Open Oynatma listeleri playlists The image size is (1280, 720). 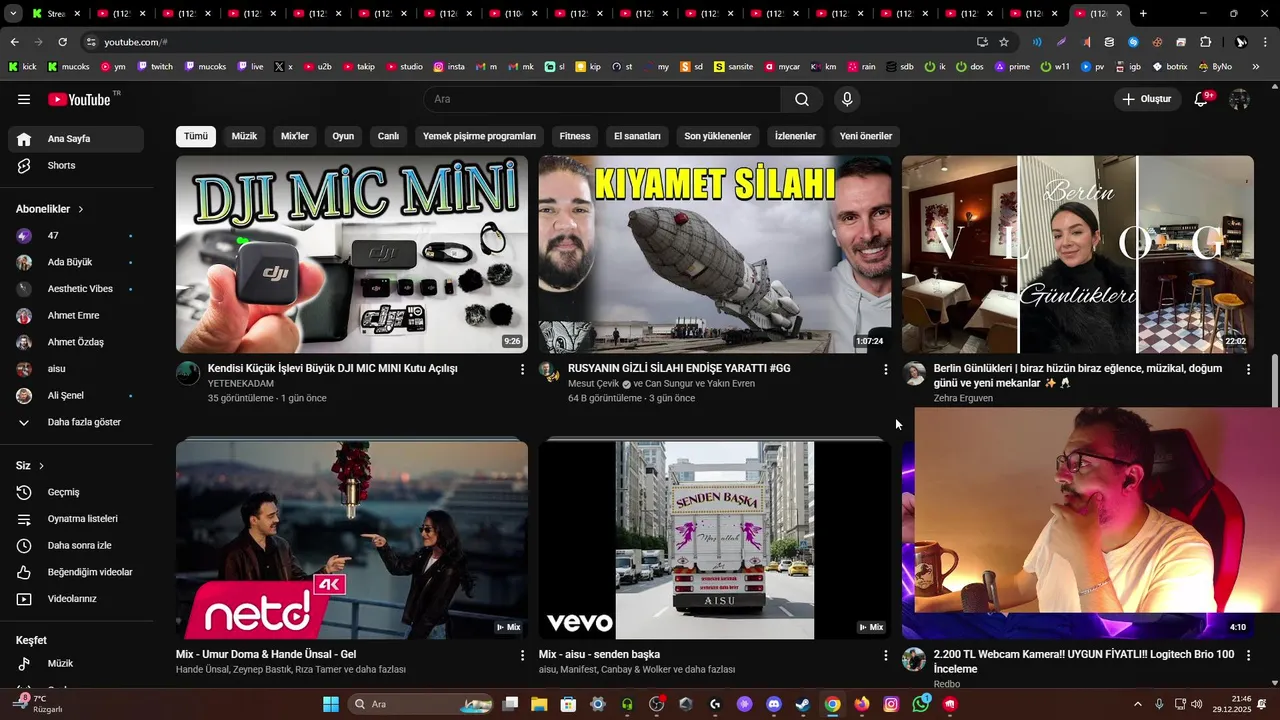pos(76,519)
